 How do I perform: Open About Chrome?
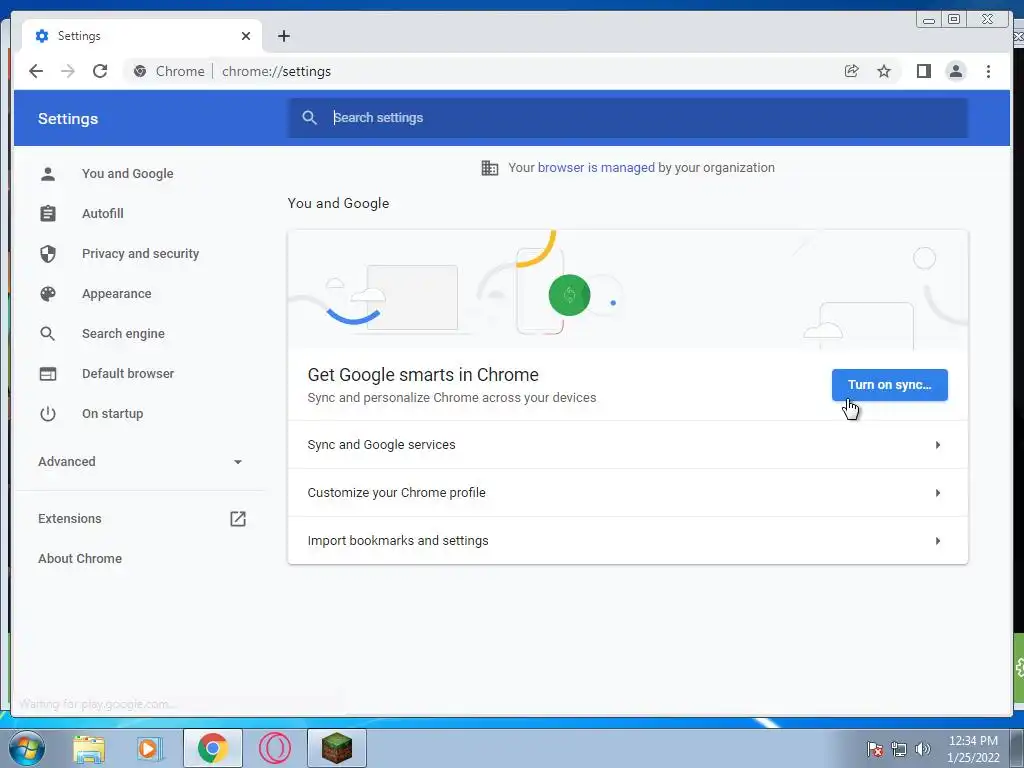tap(80, 558)
